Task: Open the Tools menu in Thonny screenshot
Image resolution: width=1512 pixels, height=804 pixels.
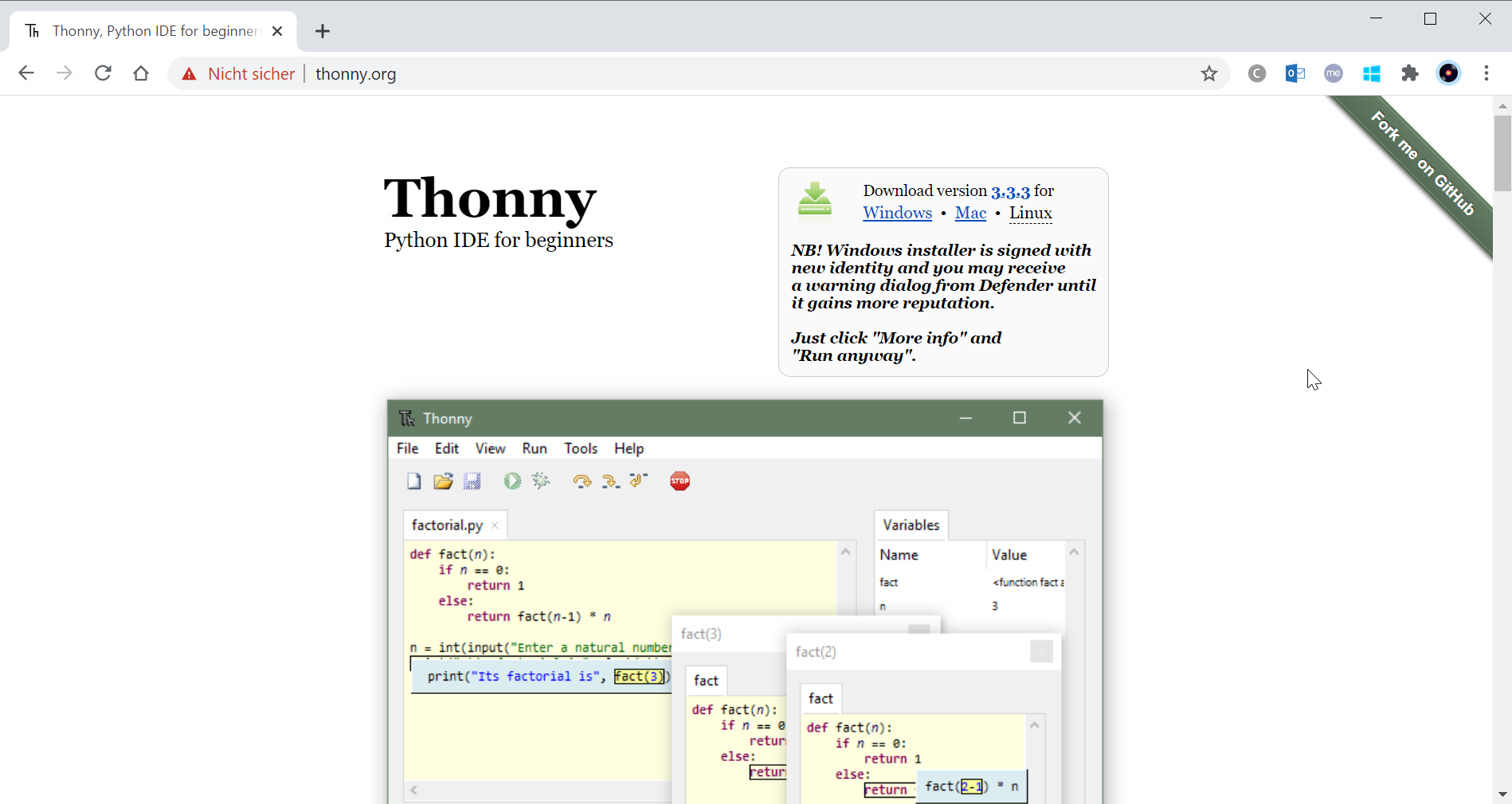Action: [x=581, y=449]
